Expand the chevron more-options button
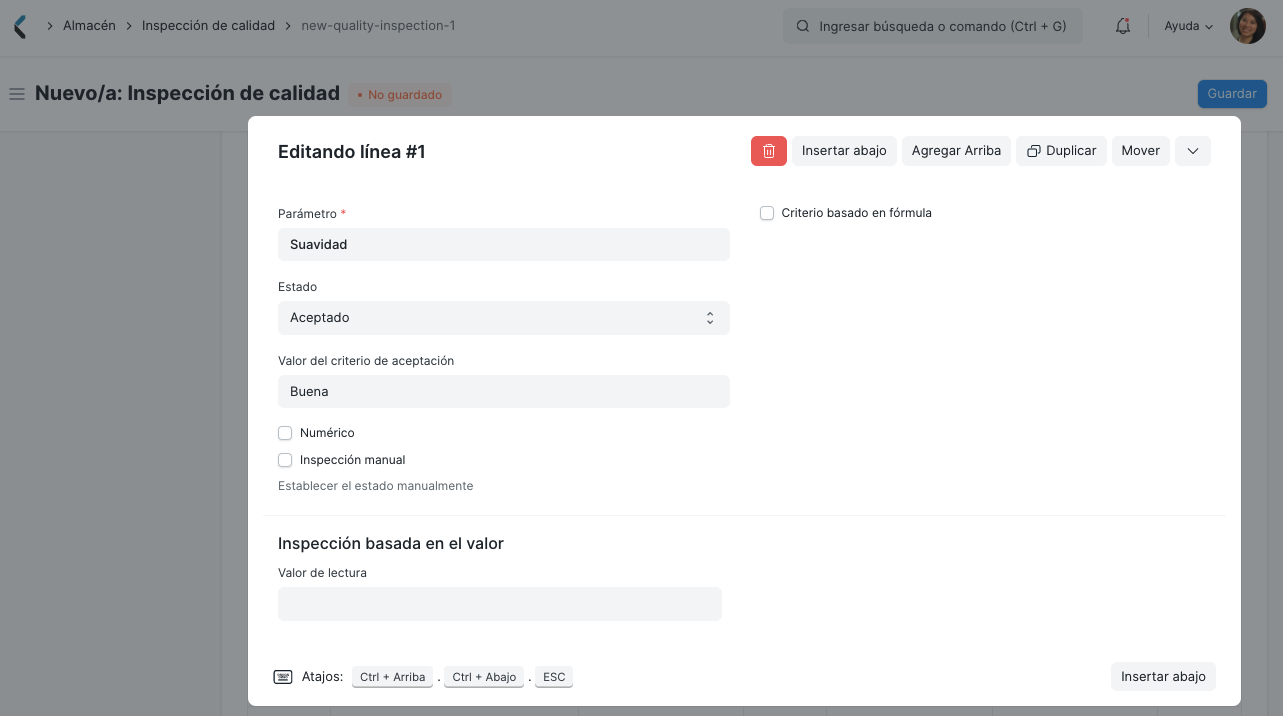1283x716 pixels. point(1193,151)
